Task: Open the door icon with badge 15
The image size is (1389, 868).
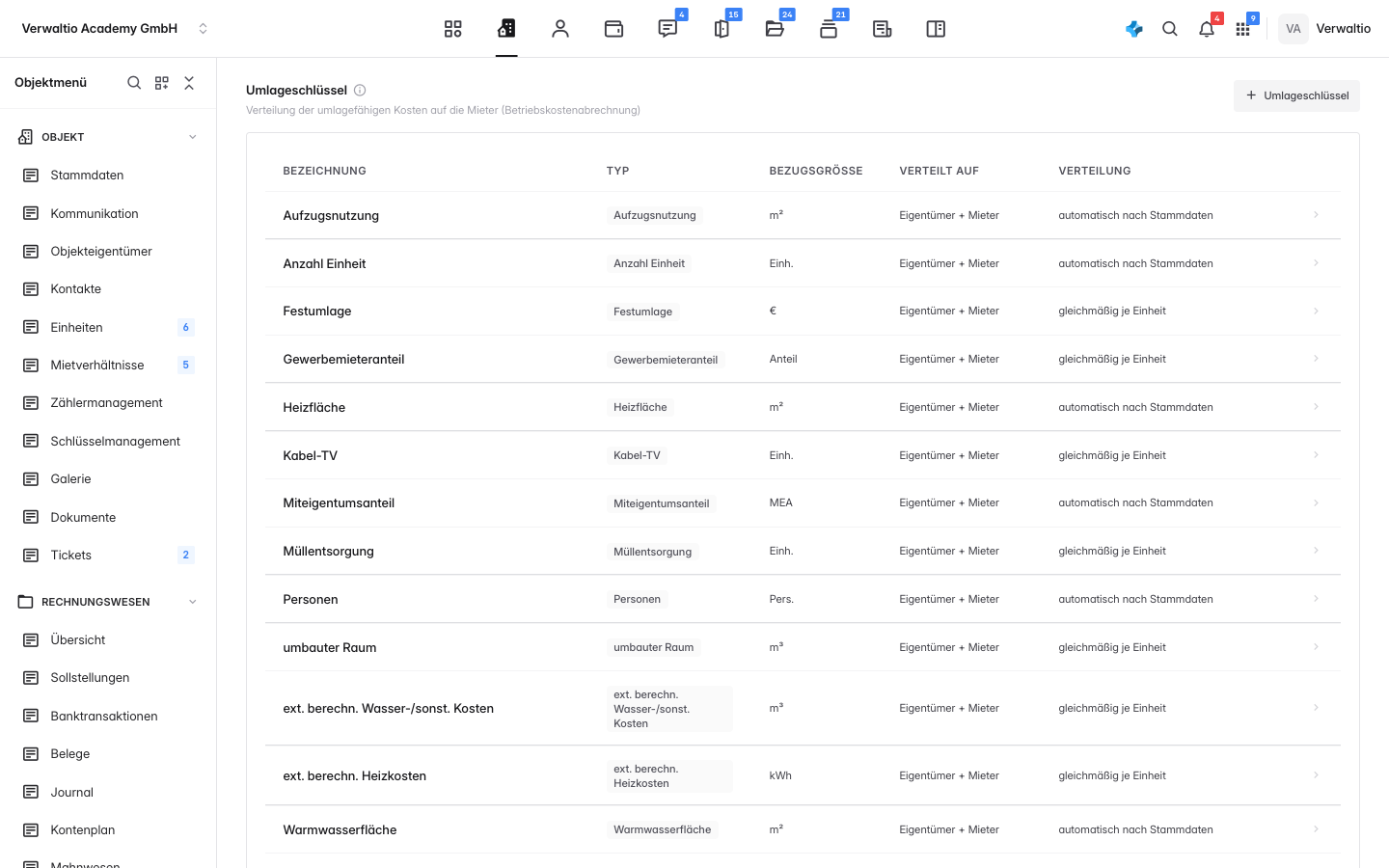Action: pyautogui.click(x=722, y=29)
